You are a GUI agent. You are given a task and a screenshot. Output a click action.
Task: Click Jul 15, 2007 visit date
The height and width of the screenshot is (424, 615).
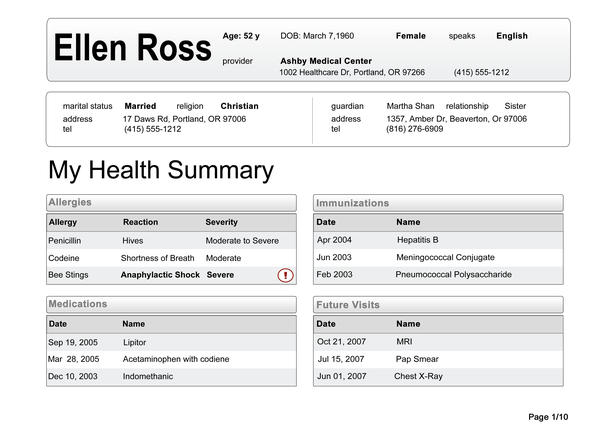click(x=341, y=359)
